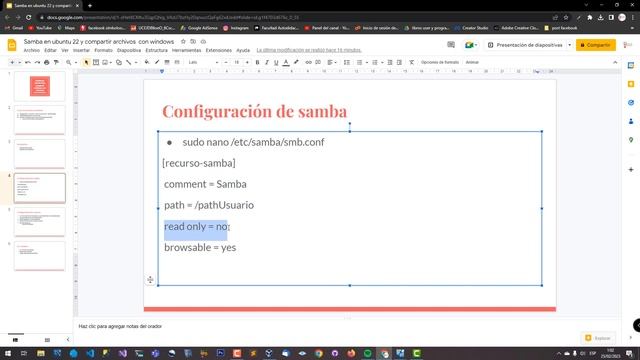Open the line tool dropdown arrow
The image size is (640, 360).
(136, 62)
